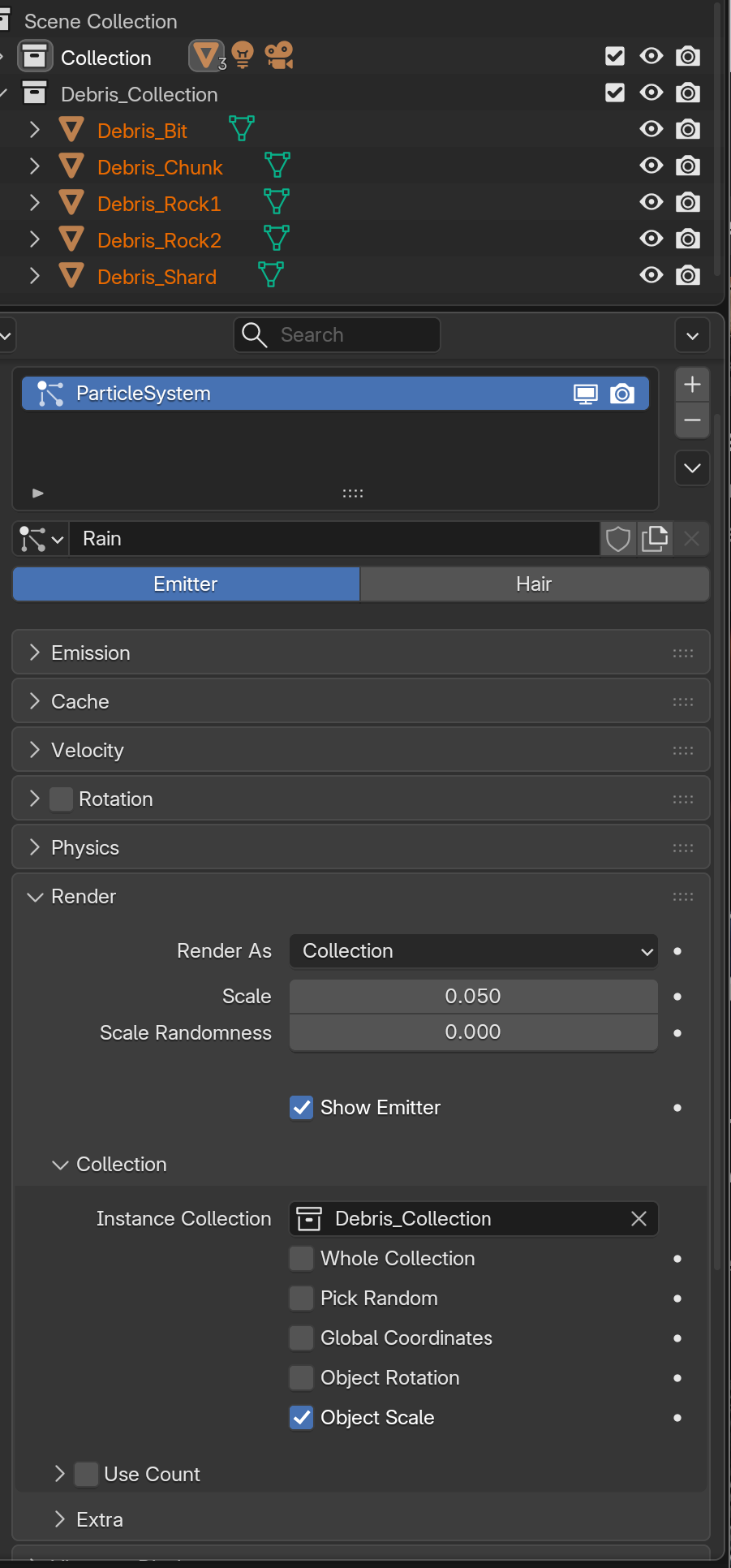The image size is (731, 1568).
Task: Click the Instance Collection Debris_Collection field
Action: pyautogui.click(x=474, y=1219)
